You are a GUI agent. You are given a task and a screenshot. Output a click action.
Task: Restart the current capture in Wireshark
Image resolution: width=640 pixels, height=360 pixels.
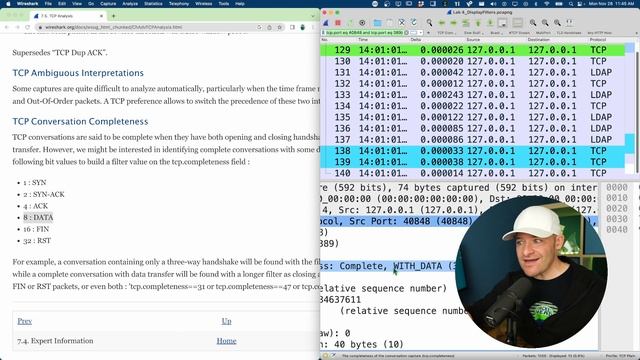[x=350, y=22]
